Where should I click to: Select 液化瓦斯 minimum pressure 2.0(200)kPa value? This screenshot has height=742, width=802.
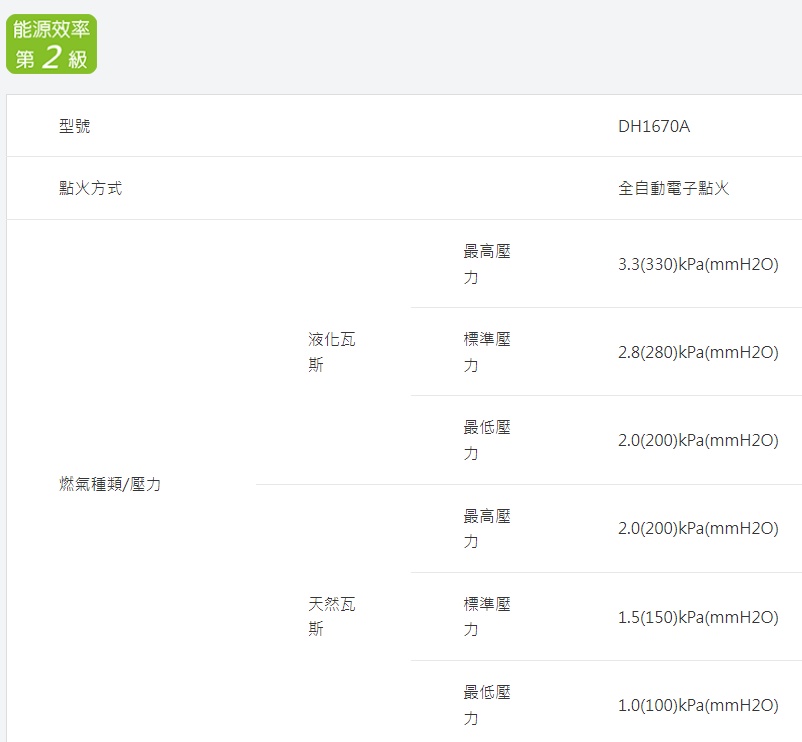(698, 440)
